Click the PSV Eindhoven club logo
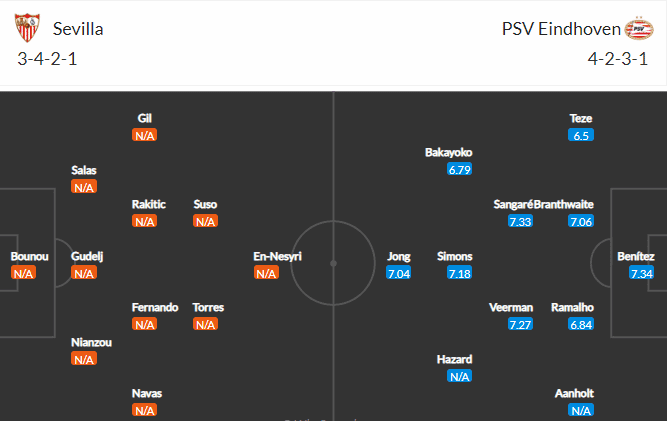 coord(638,28)
